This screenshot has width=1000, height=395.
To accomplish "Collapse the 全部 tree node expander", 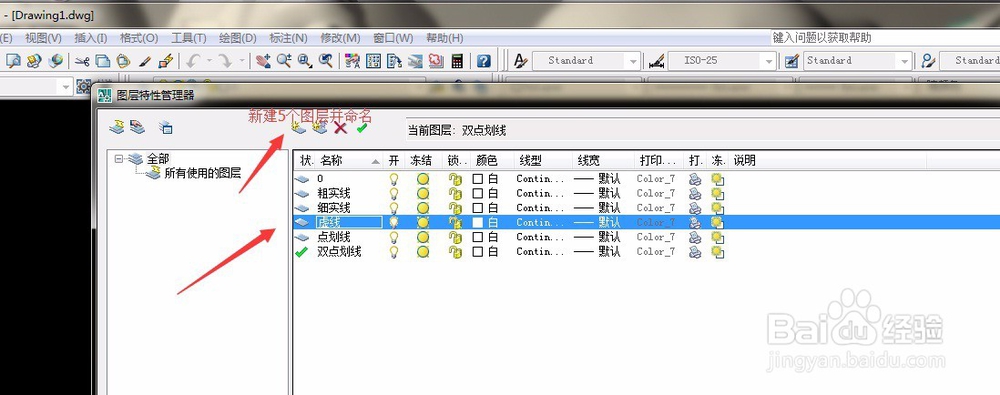I will (119, 159).
